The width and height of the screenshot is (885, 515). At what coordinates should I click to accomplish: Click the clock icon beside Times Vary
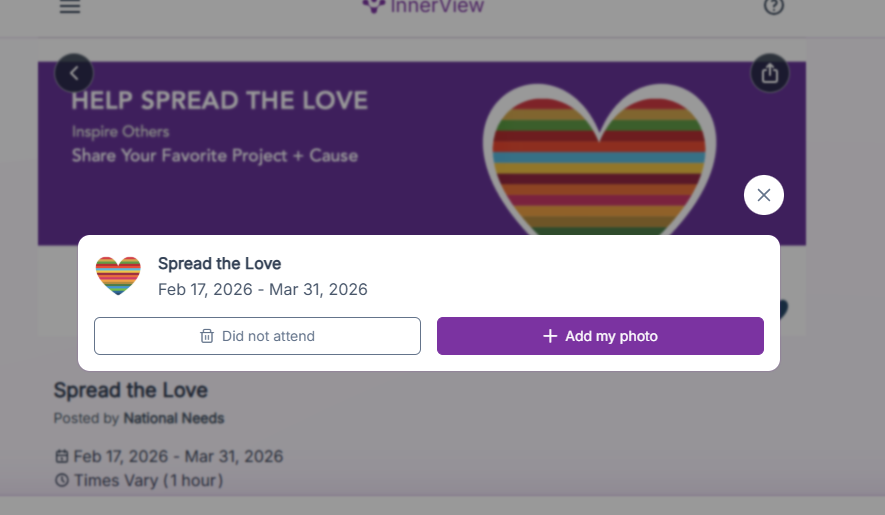[x=61, y=481]
